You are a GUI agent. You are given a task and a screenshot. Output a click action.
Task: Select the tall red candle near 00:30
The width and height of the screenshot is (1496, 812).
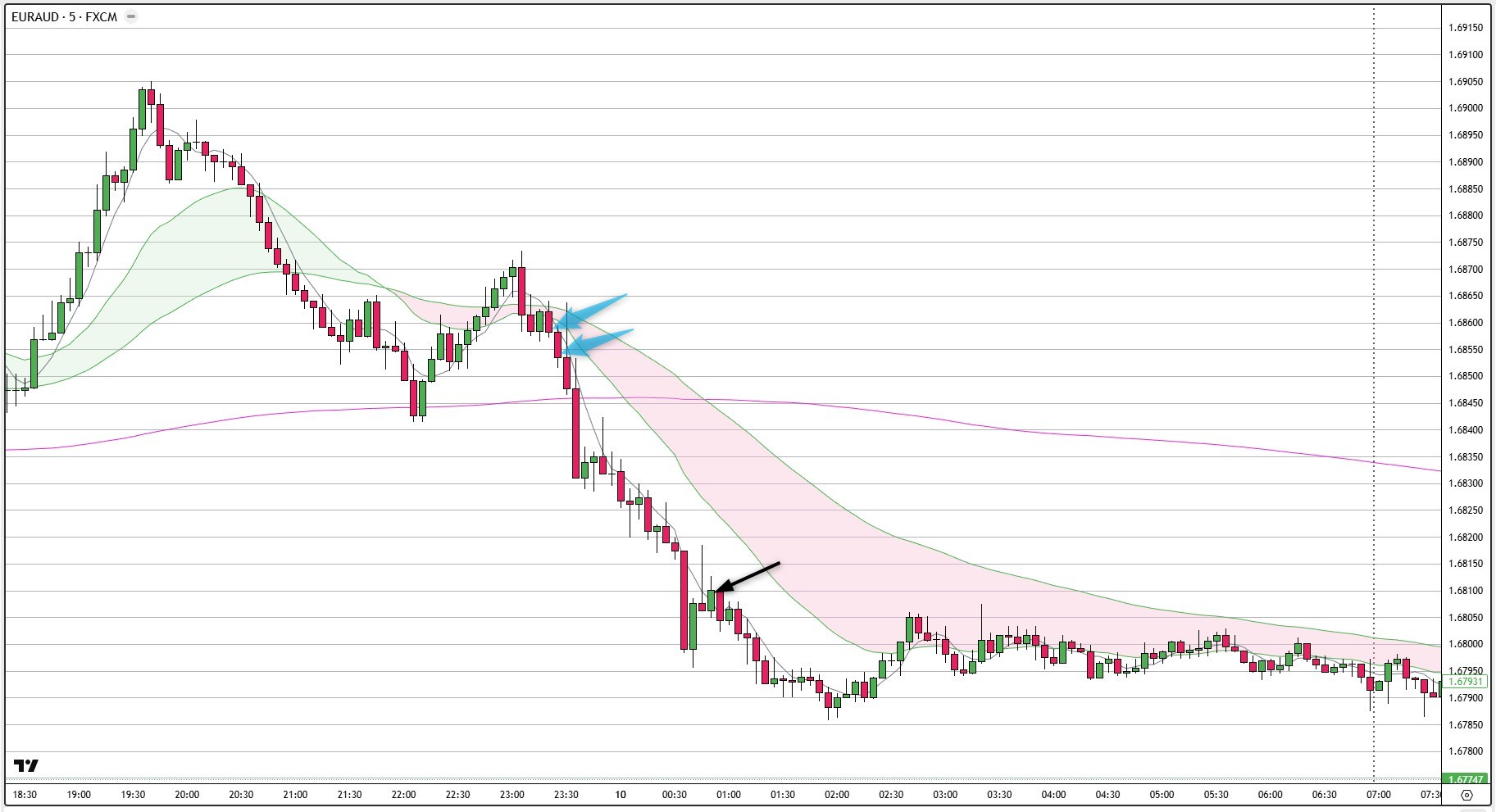click(684, 598)
